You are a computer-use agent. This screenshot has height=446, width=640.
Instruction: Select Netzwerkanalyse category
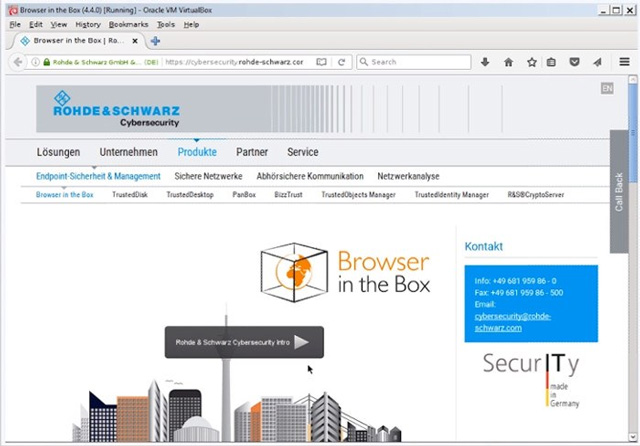(408, 176)
